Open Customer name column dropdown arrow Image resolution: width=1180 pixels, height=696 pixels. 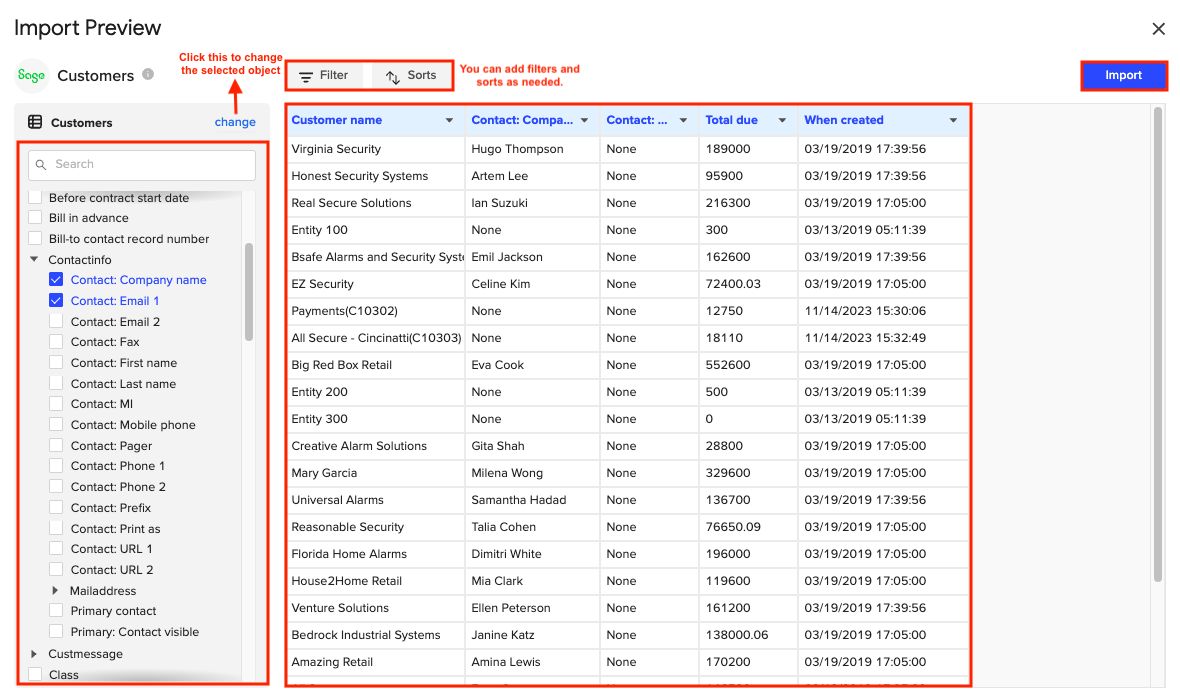449,120
